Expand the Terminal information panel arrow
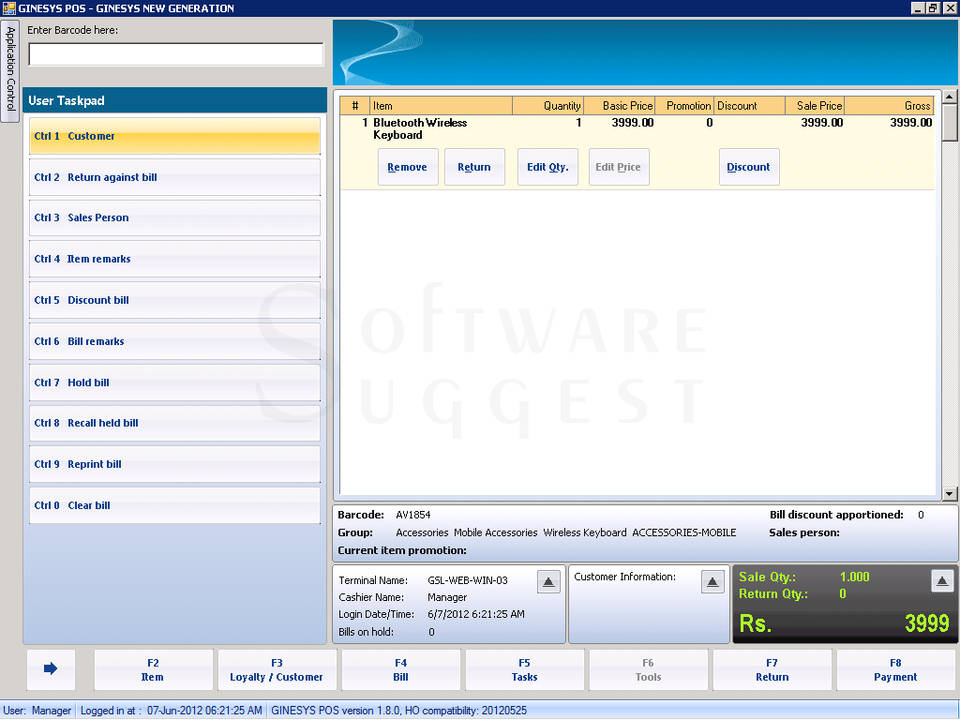The width and height of the screenshot is (960, 720). coord(548,581)
